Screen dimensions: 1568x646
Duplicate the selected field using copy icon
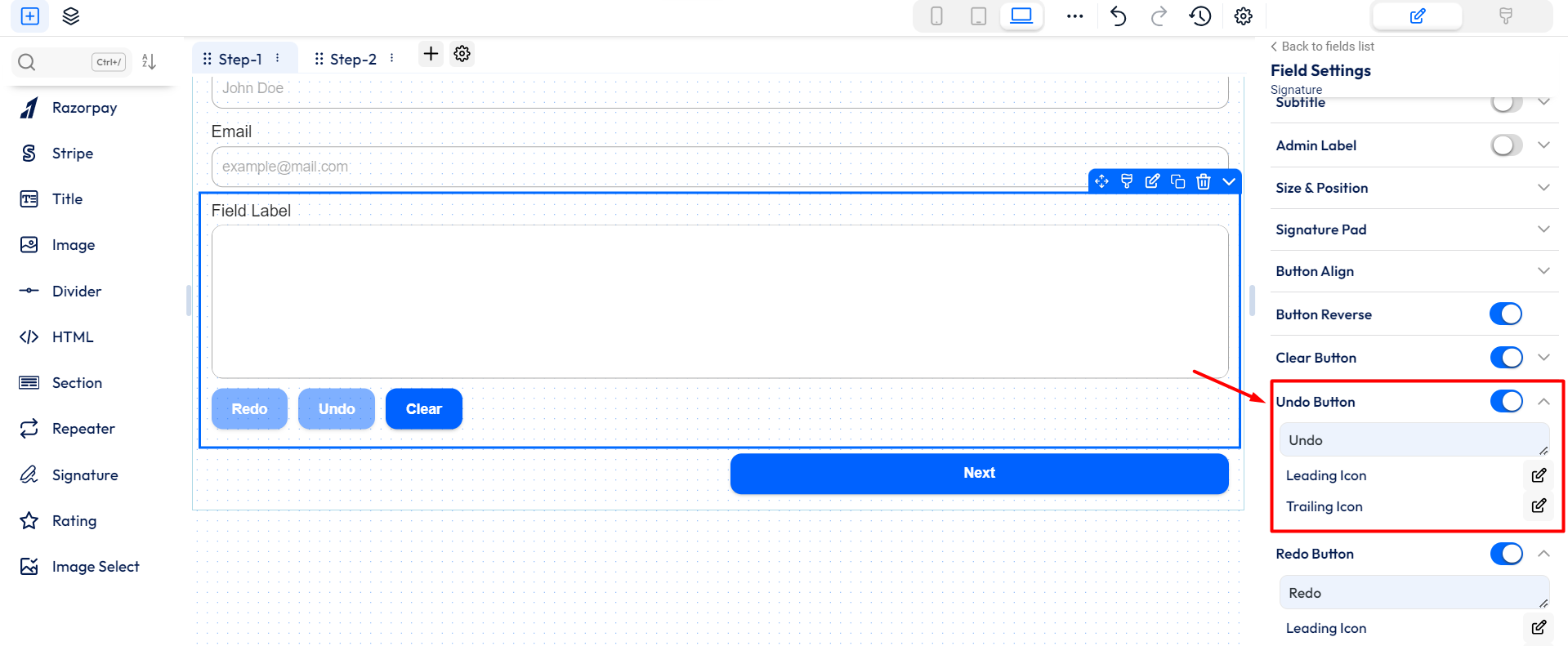(1177, 181)
